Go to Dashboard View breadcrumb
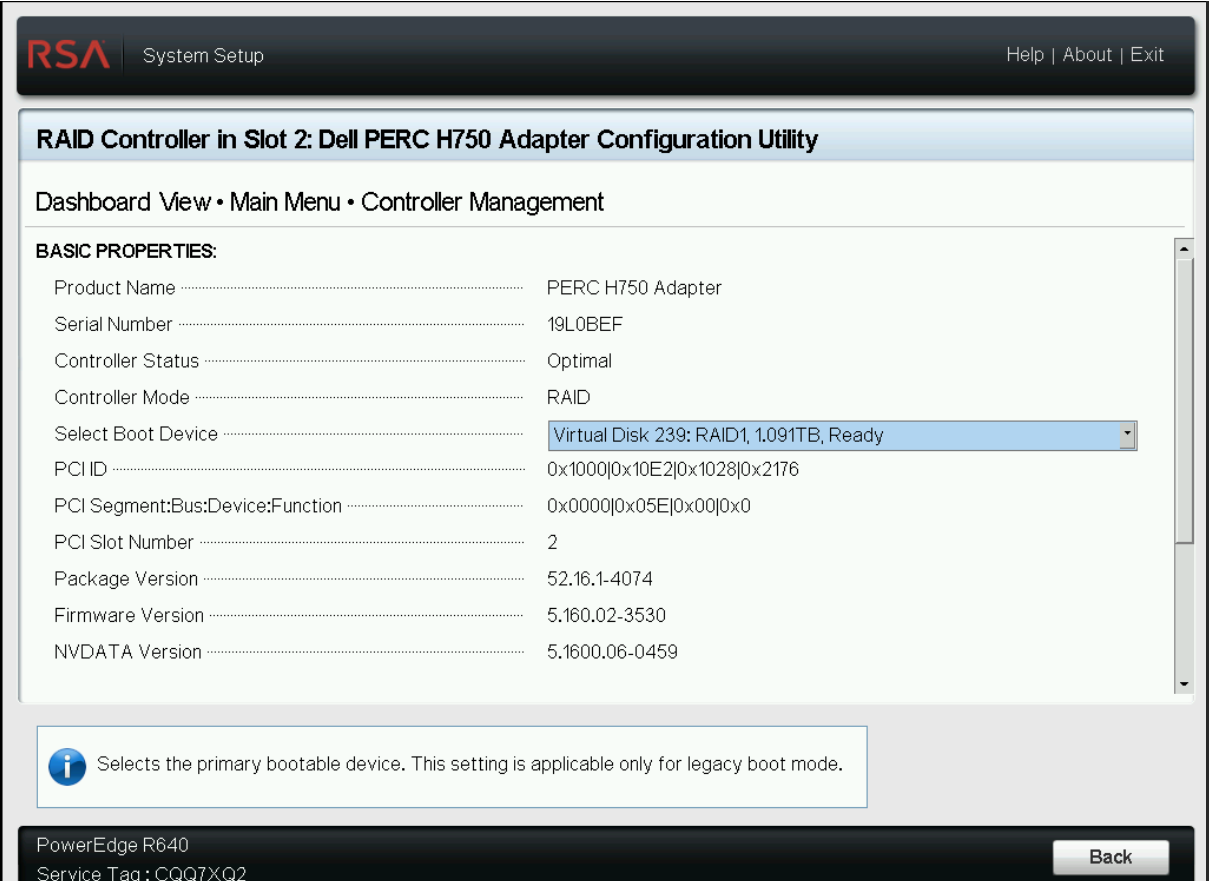 123,202
